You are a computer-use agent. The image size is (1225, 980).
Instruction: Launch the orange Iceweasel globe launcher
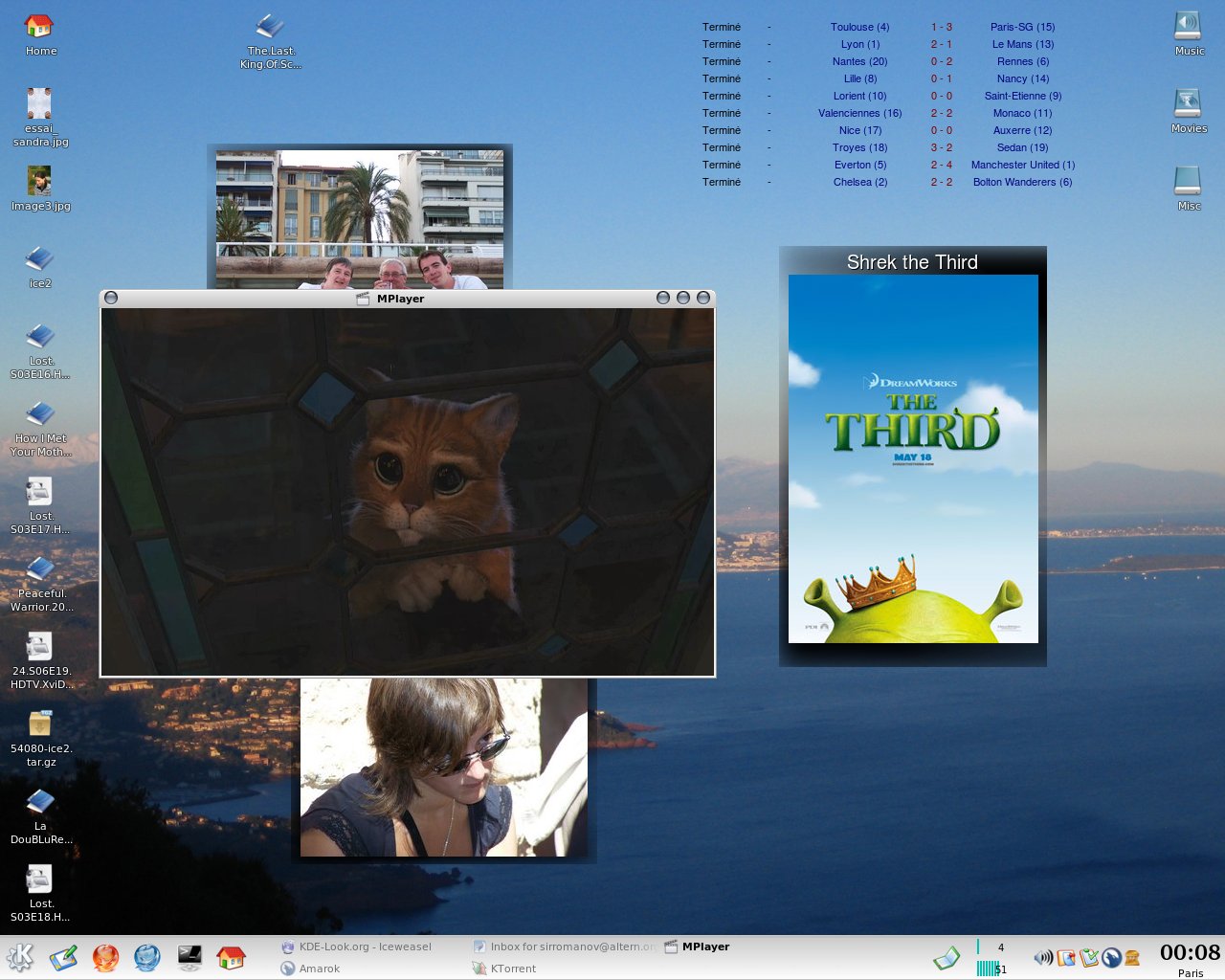[x=105, y=957]
